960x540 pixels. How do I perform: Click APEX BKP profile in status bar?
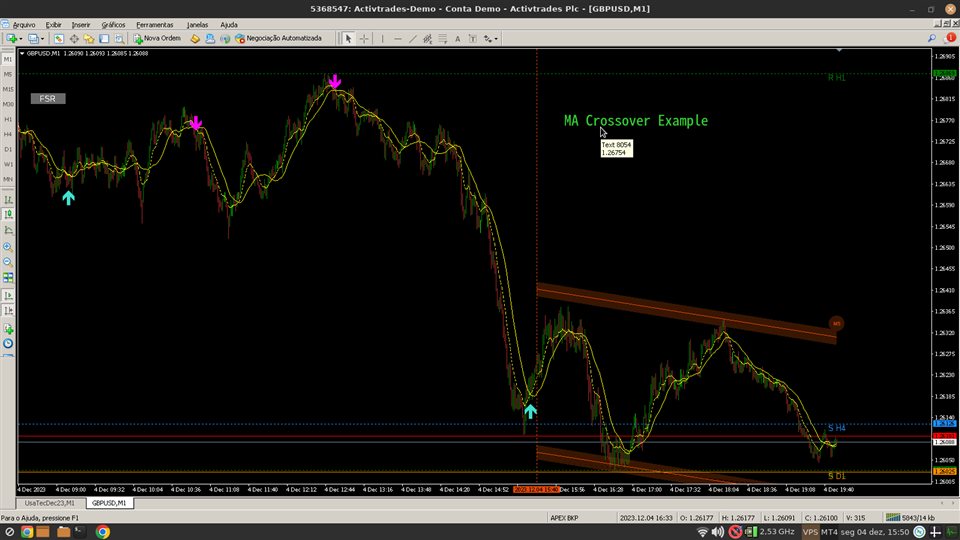tap(564, 517)
